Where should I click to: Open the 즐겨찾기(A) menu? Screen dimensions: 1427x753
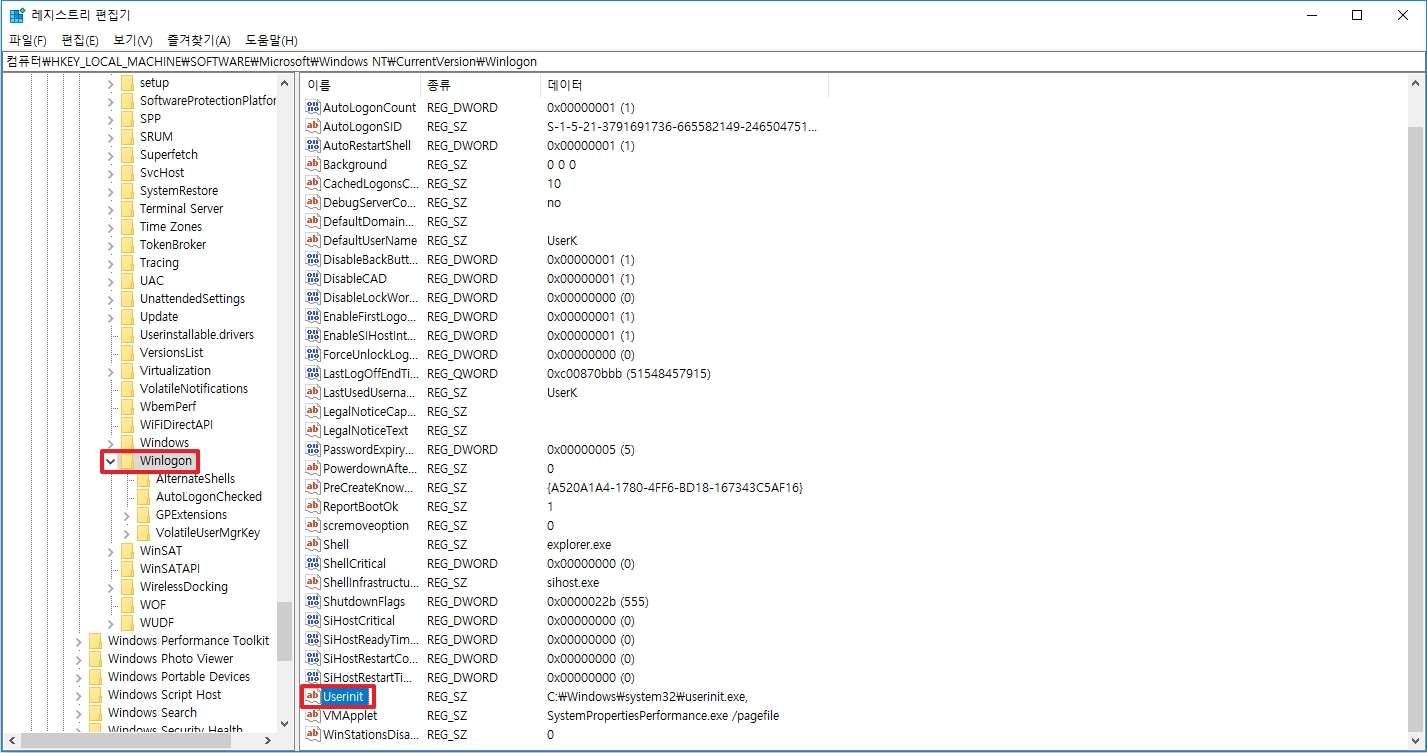[199, 40]
